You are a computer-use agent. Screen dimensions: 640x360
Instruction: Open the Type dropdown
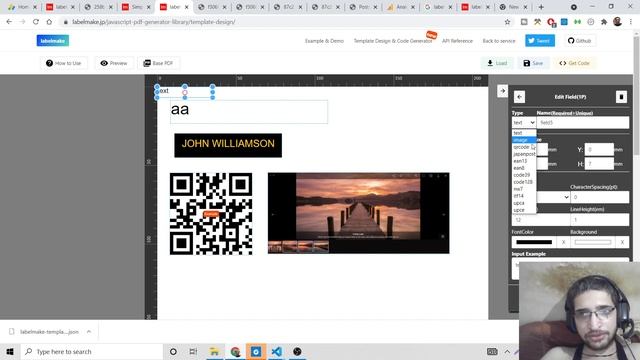pos(524,122)
